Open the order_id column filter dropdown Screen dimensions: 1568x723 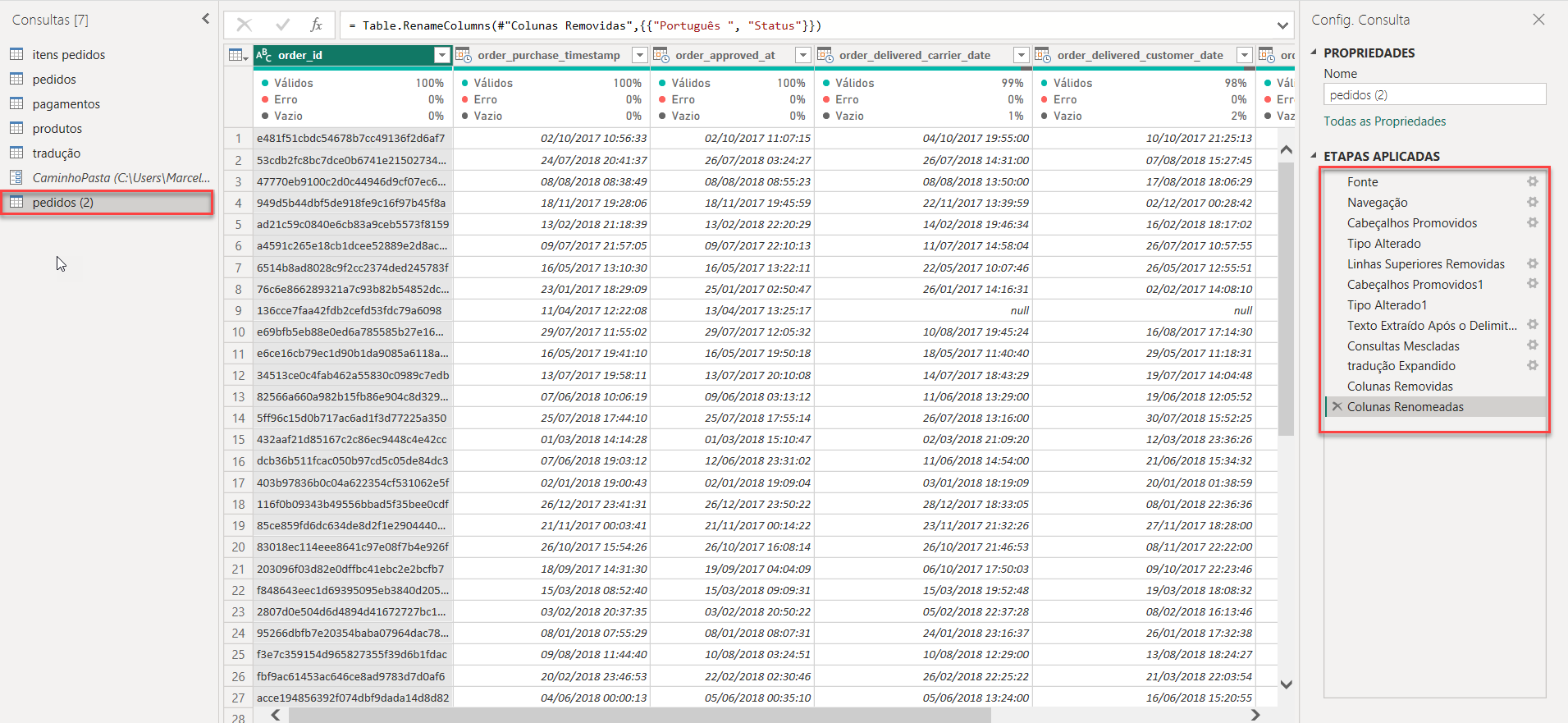[442, 55]
